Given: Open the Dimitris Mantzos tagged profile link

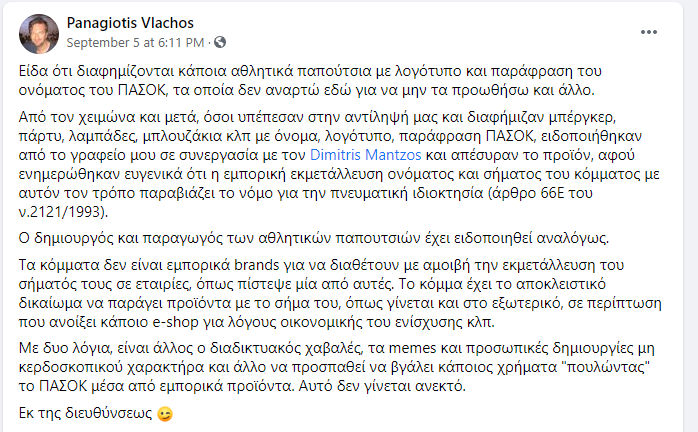Looking at the screenshot, I should pos(365,155).
